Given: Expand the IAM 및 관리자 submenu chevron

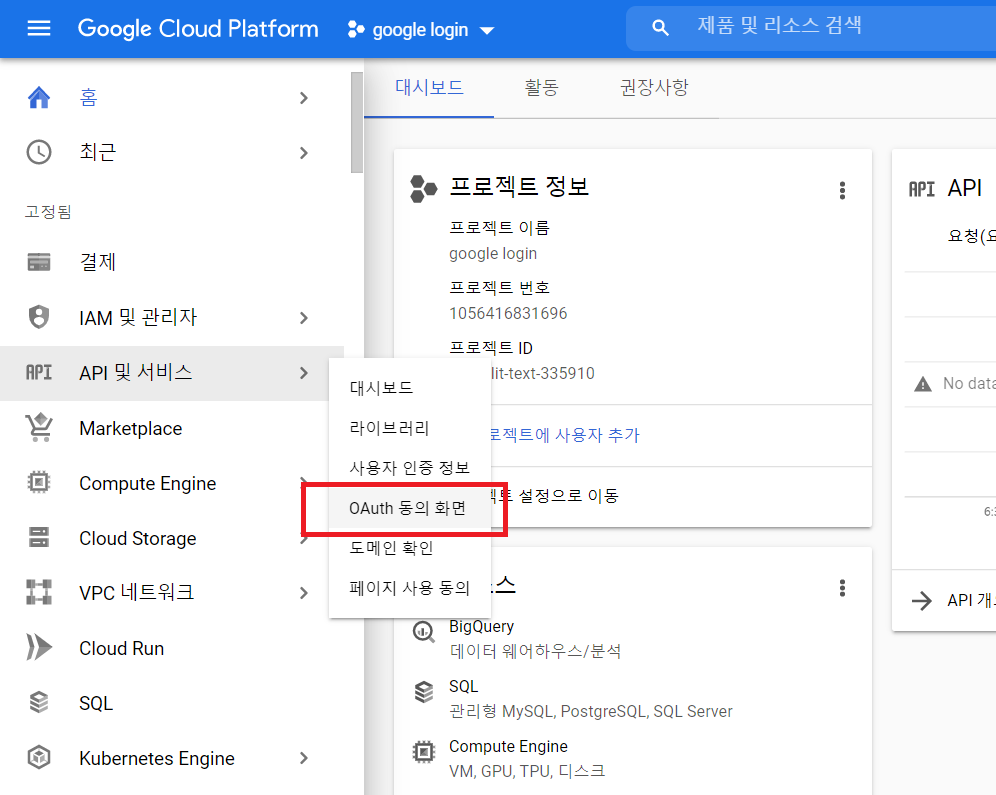Looking at the screenshot, I should 304,318.
